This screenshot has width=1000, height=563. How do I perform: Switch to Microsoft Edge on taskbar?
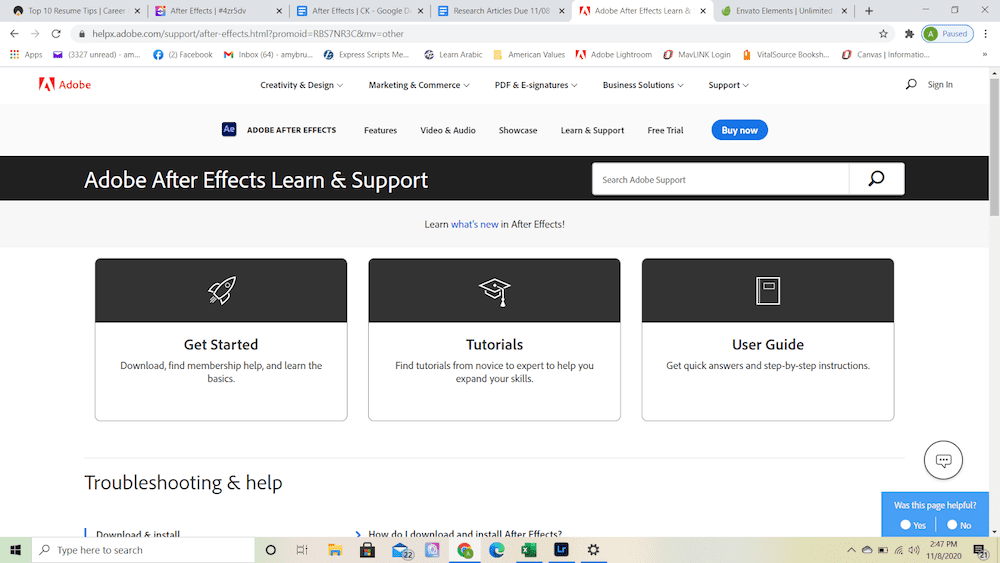pos(497,550)
